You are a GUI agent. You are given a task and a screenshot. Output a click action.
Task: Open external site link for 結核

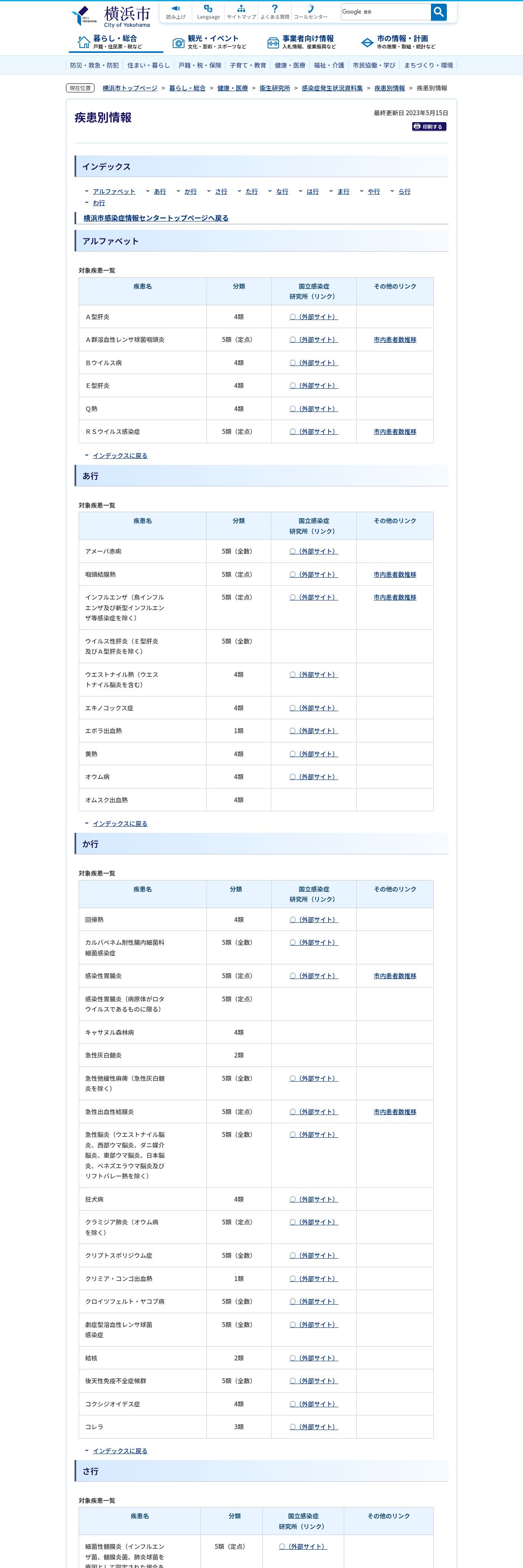314,1358
